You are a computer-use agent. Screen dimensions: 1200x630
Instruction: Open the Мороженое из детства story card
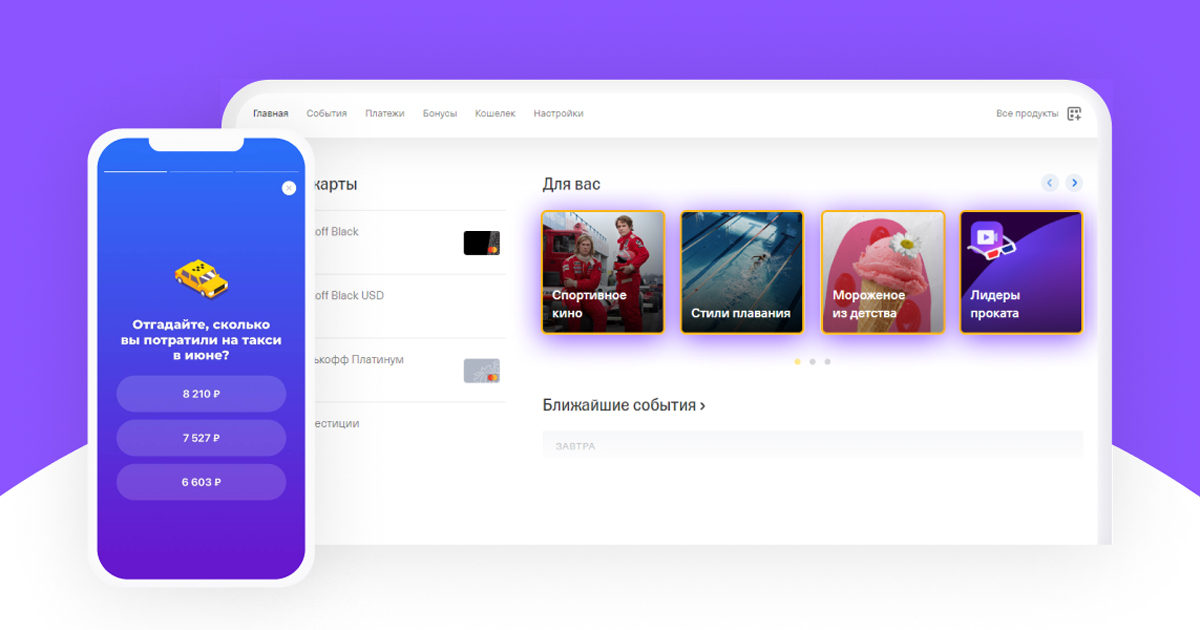pyautogui.click(x=882, y=272)
